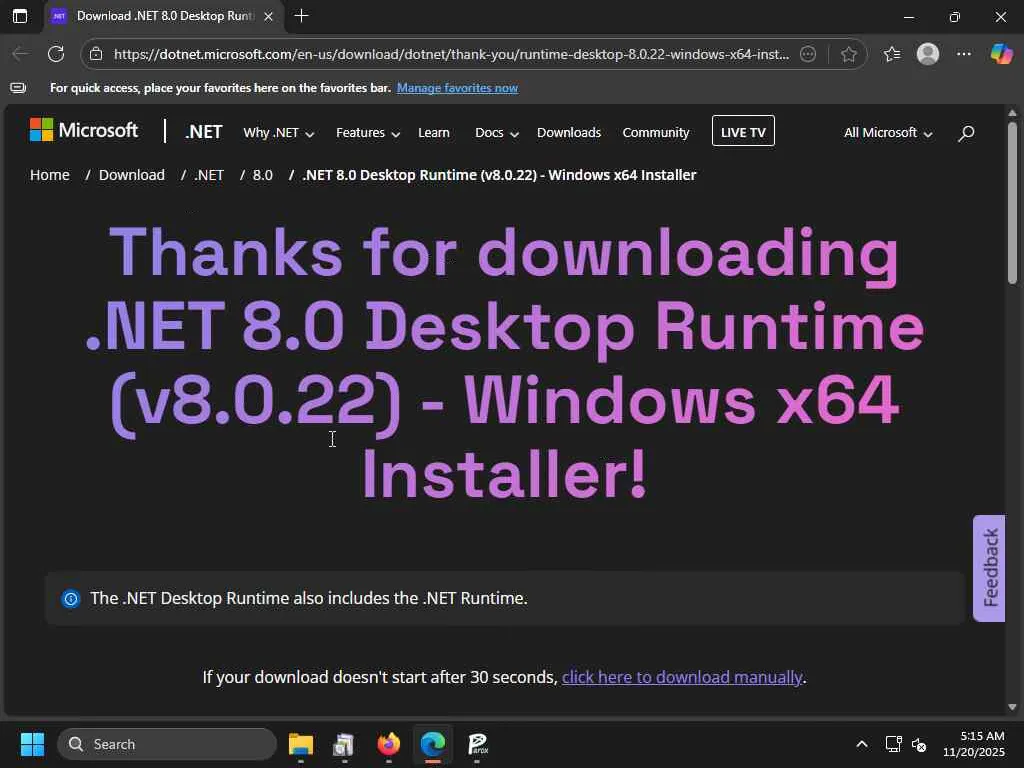Viewport: 1024px width, 768px height.
Task: Open the browser profile avatar
Action: coord(927,54)
